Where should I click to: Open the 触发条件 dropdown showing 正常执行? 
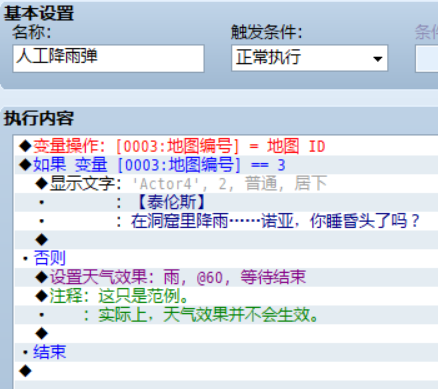point(310,58)
